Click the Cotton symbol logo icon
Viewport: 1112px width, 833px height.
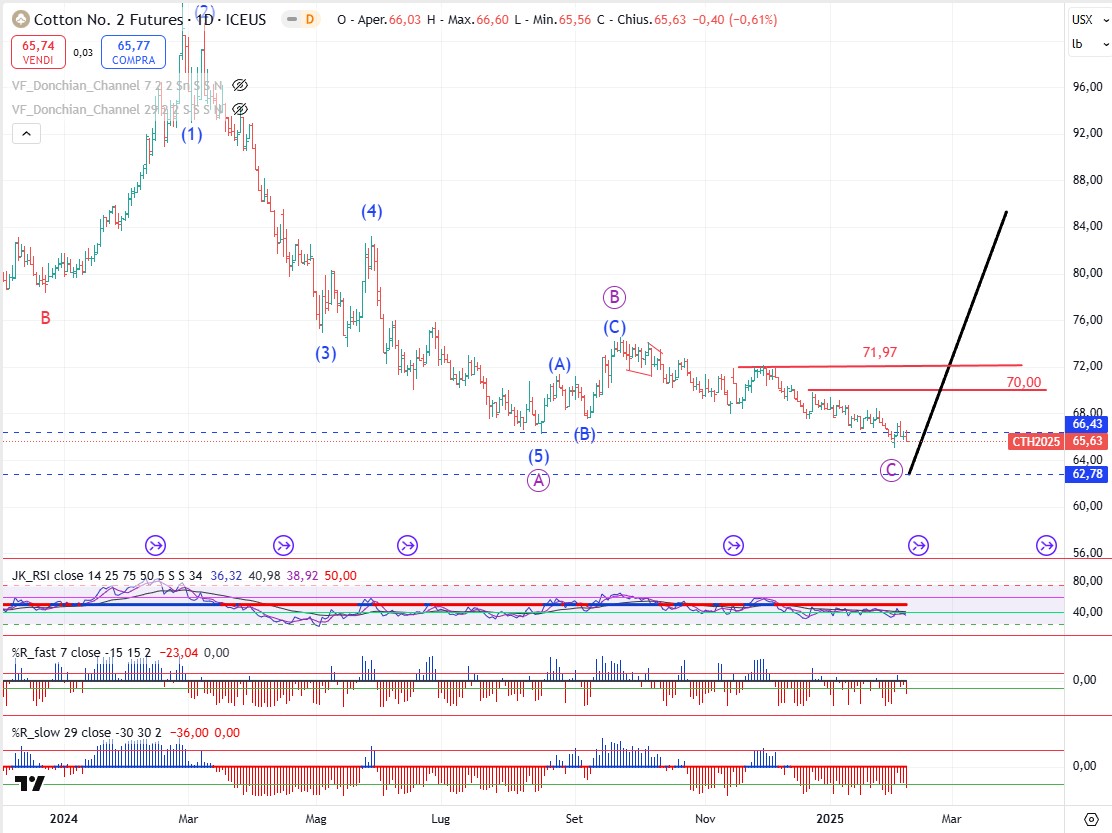tap(21, 20)
